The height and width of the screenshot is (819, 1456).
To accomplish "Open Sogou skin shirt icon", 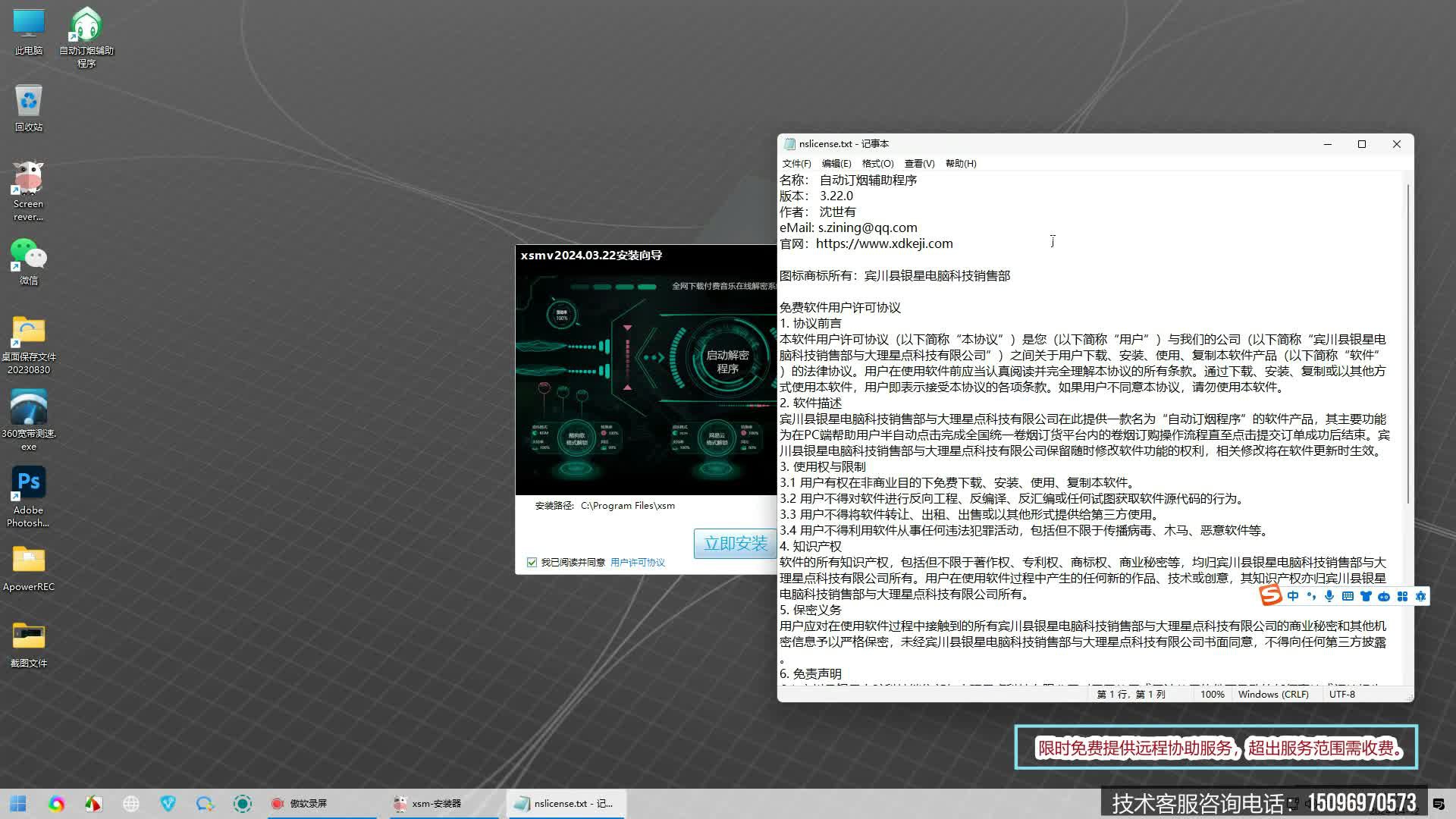I will point(1366,596).
